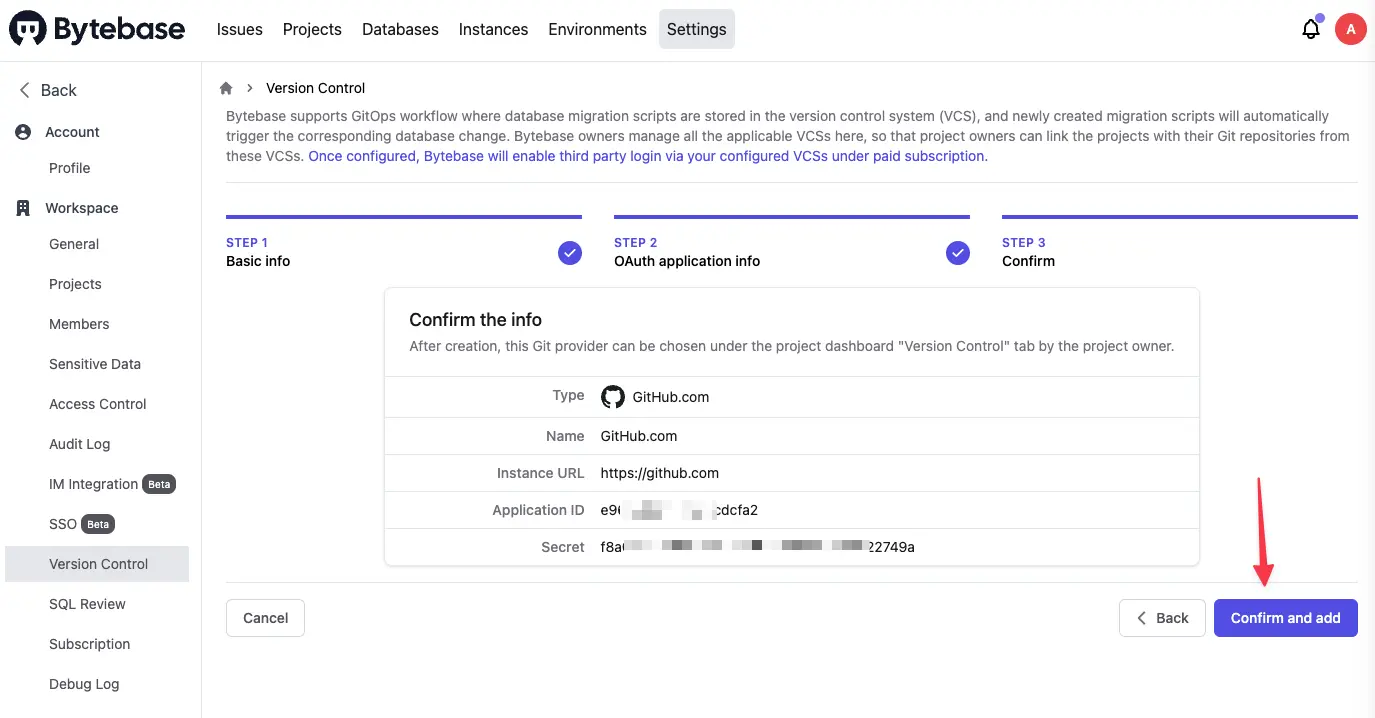Screen dimensions: 1375x718
Task: Click the GitHub.com logo in the Type row
Action: click(612, 396)
